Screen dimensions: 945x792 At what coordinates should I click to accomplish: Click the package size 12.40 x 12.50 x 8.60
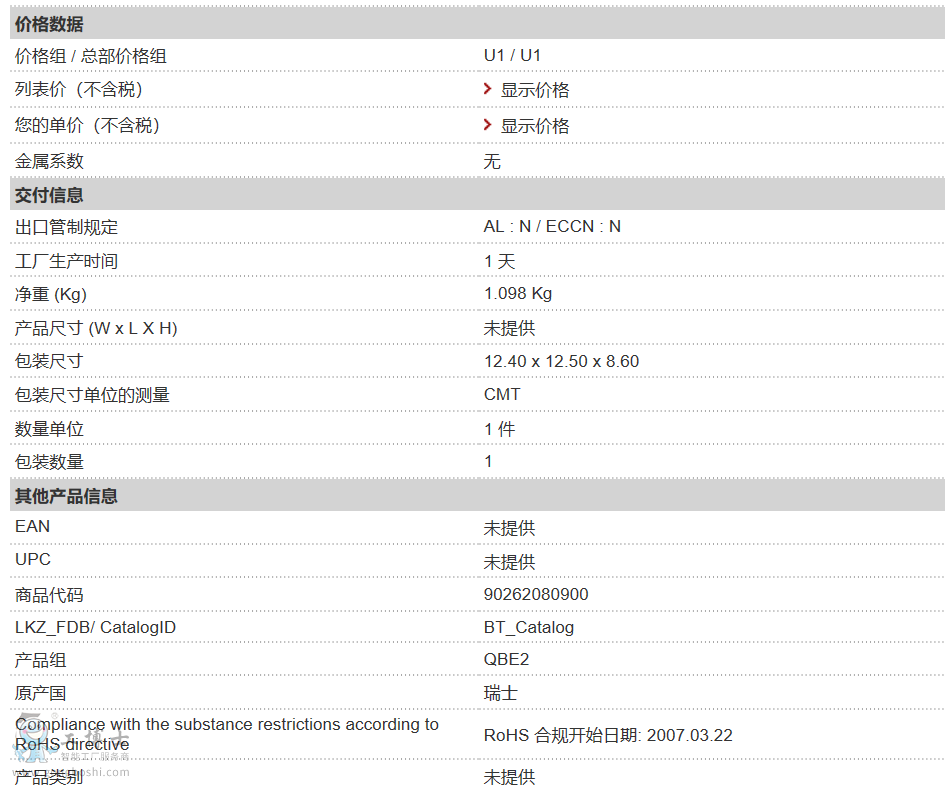click(x=561, y=361)
